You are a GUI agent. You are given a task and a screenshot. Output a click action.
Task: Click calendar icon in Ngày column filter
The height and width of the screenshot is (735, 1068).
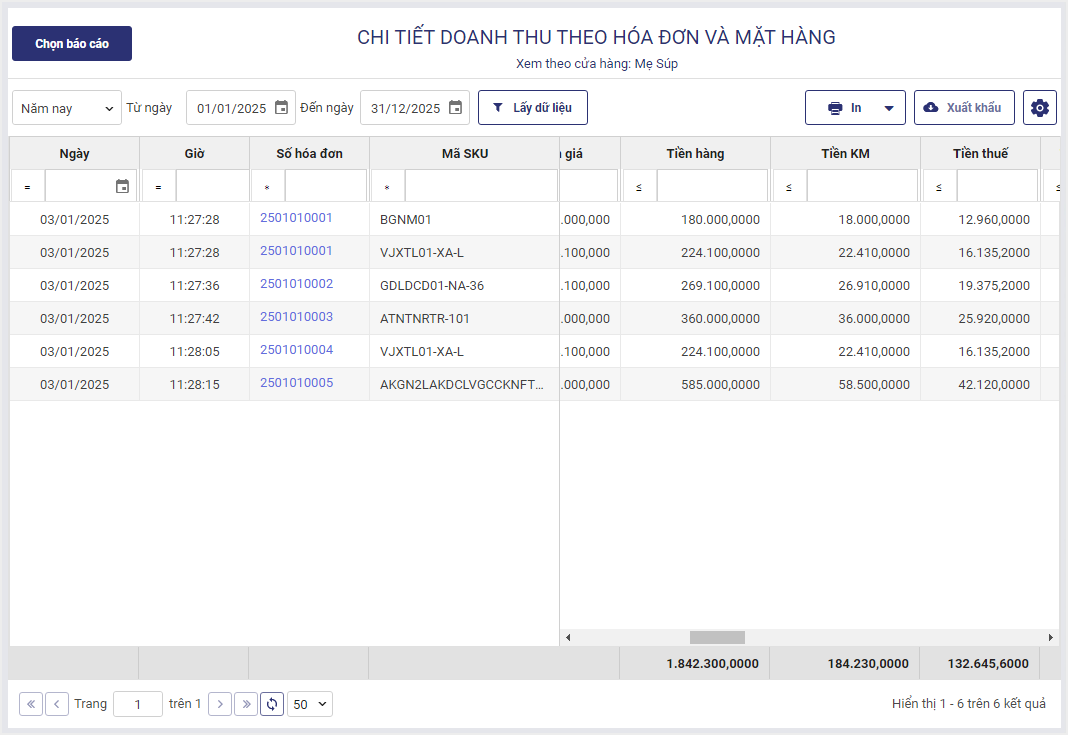pos(122,186)
